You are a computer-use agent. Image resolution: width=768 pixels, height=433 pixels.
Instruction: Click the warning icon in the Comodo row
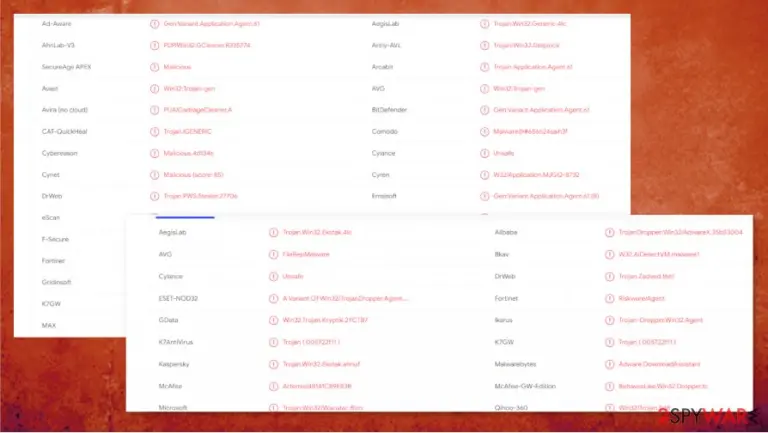click(x=484, y=132)
